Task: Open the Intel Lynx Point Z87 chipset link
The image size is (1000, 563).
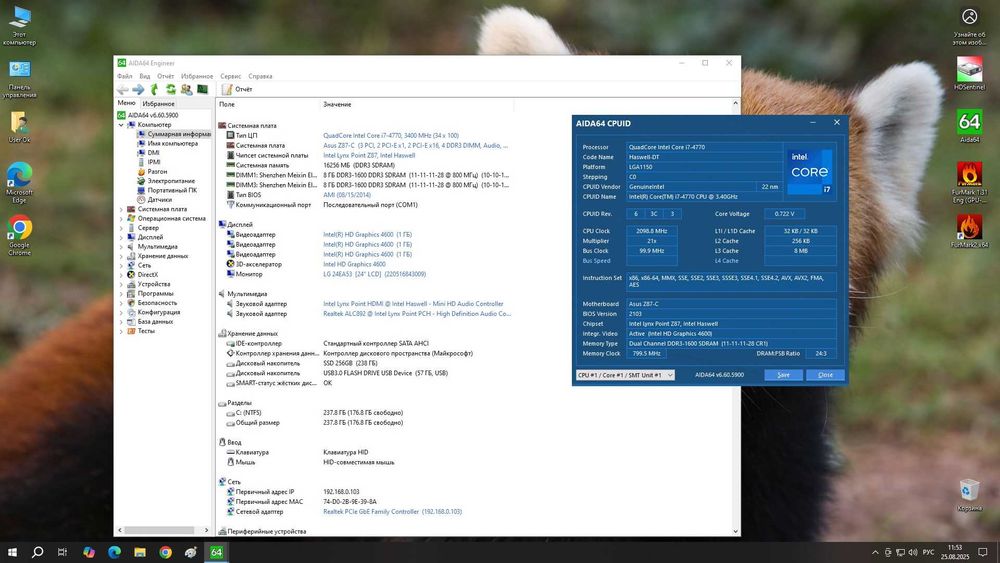Action: tap(369, 156)
